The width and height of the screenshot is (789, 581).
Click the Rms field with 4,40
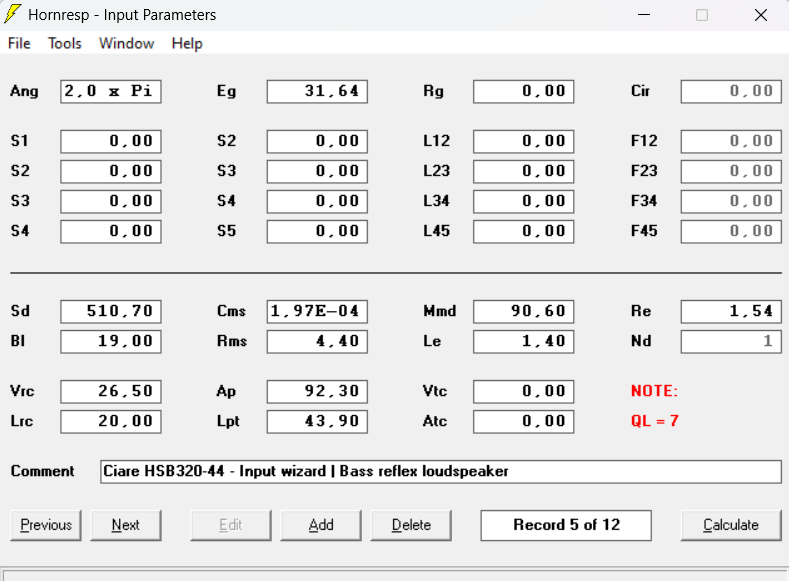click(317, 342)
